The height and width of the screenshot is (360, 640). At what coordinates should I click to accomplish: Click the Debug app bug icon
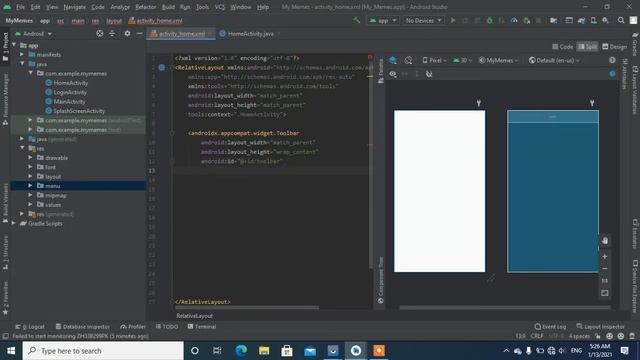(x=489, y=20)
